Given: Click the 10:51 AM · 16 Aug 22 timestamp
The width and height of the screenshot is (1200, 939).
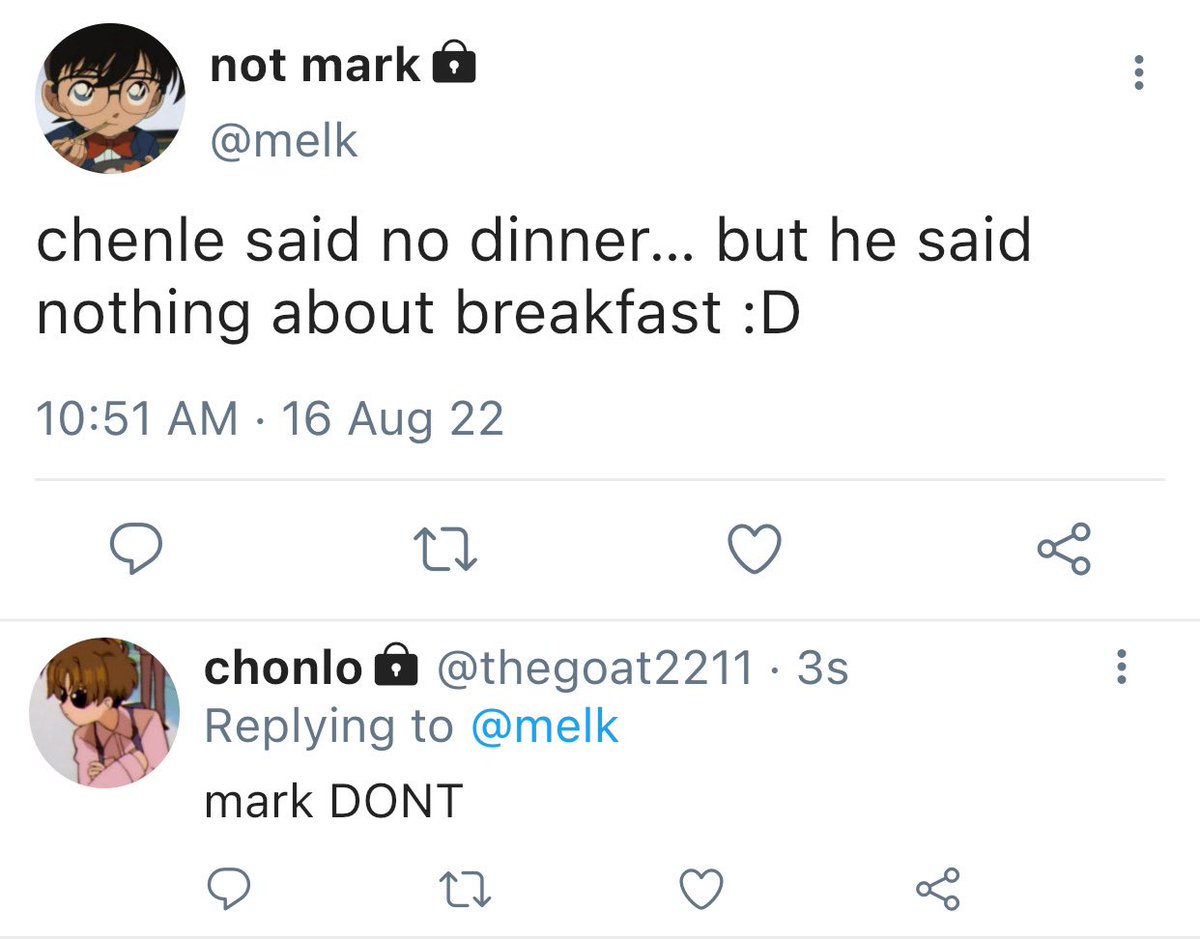Looking at the screenshot, I should (269, 418).
